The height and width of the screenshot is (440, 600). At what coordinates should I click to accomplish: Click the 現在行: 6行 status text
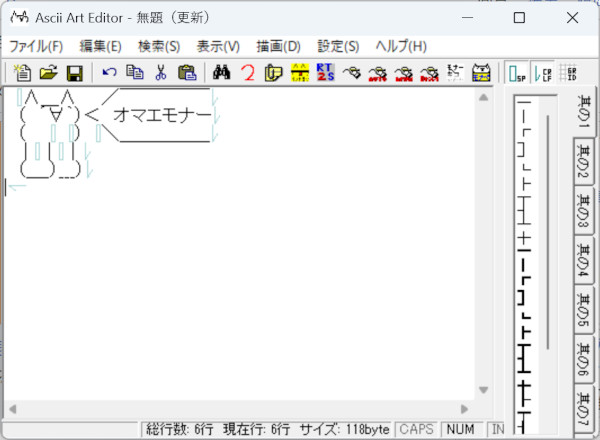point(256,429)
